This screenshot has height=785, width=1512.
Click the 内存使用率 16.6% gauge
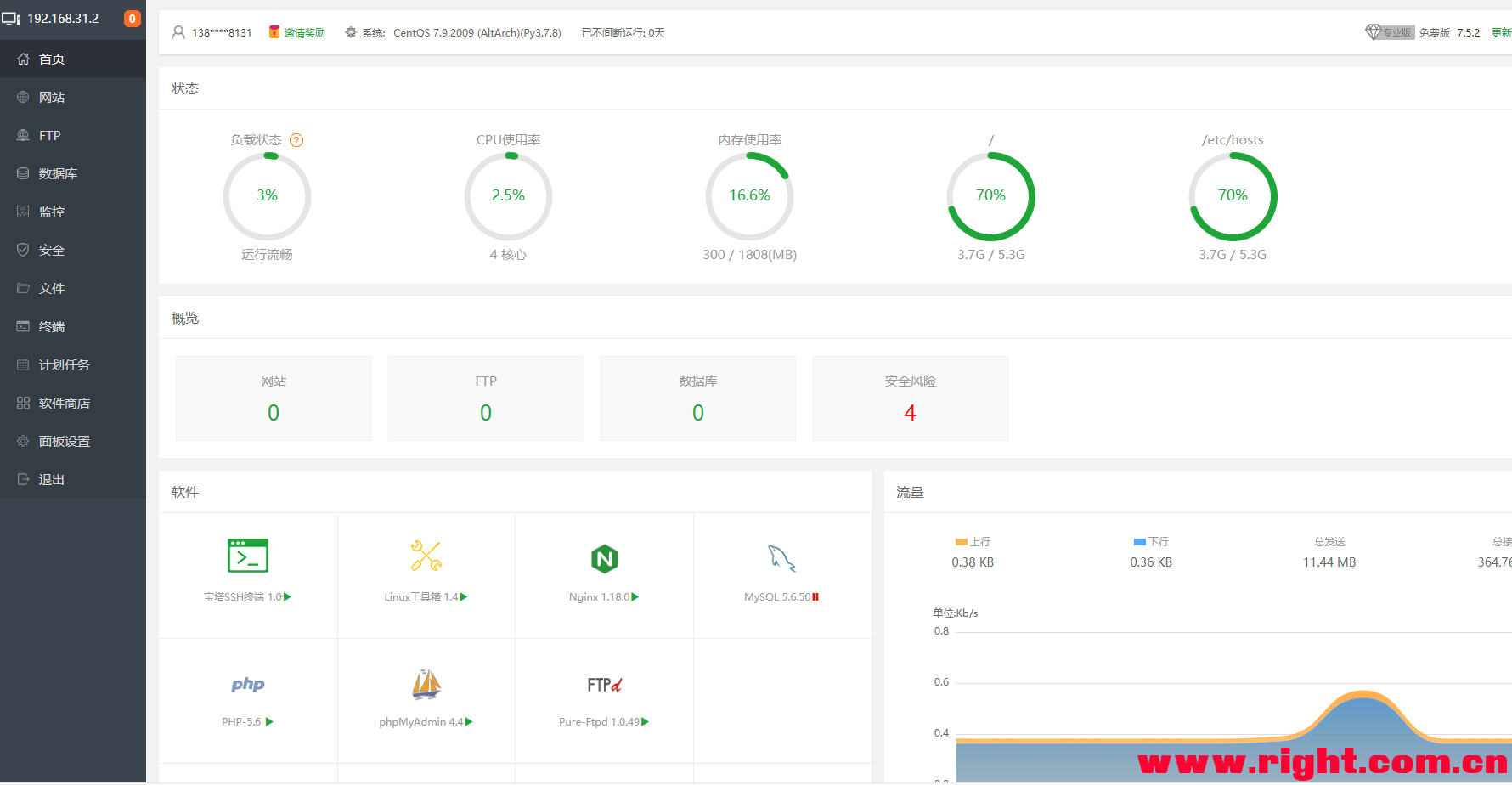[749, 196]
